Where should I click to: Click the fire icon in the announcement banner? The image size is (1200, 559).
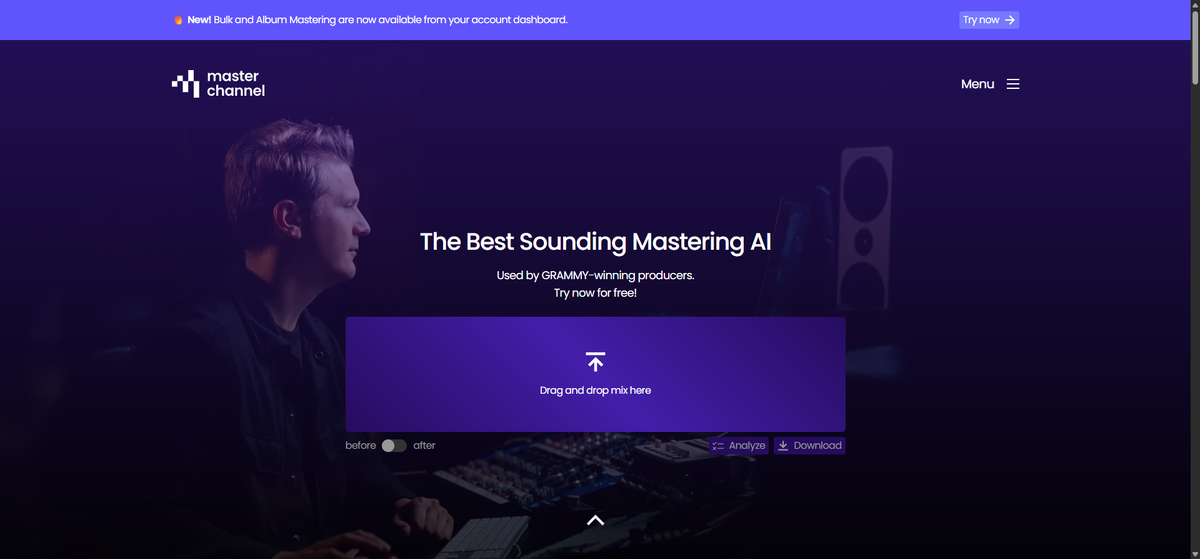point(178,20)
